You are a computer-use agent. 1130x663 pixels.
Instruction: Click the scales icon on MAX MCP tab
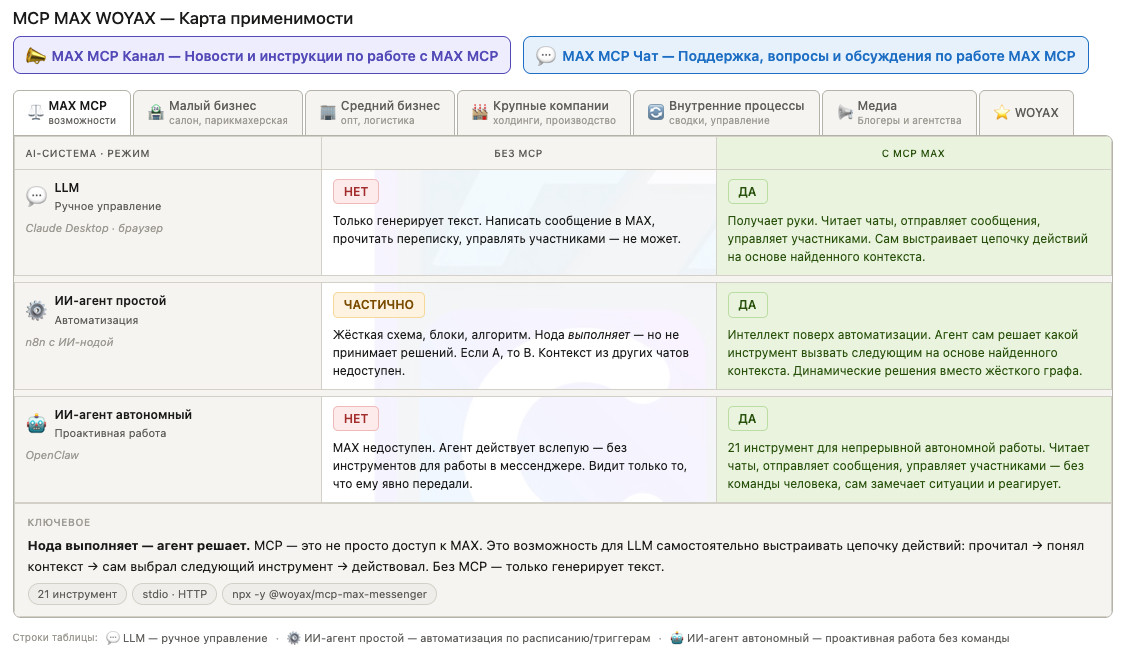35,112
